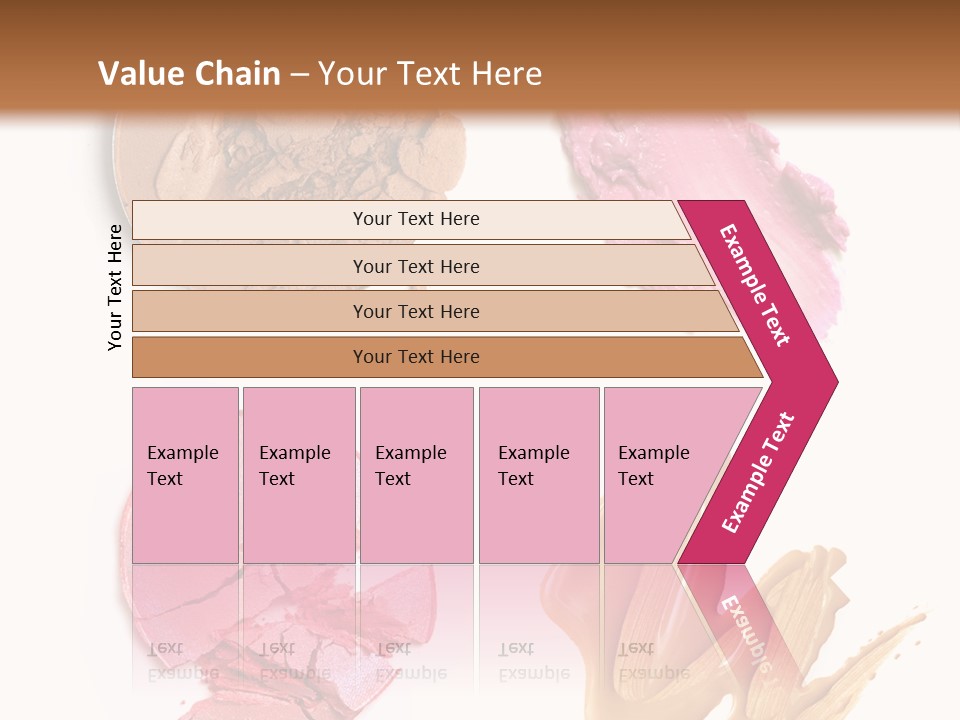The image size is (960, 720).
Task: Click the lower chevron arrow "Example Text"
Action: 758,472
